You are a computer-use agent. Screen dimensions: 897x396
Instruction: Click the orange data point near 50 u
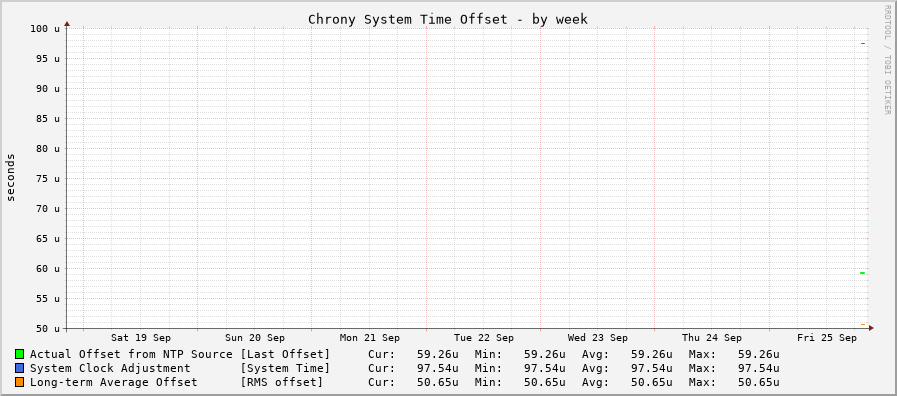(863, 324)
